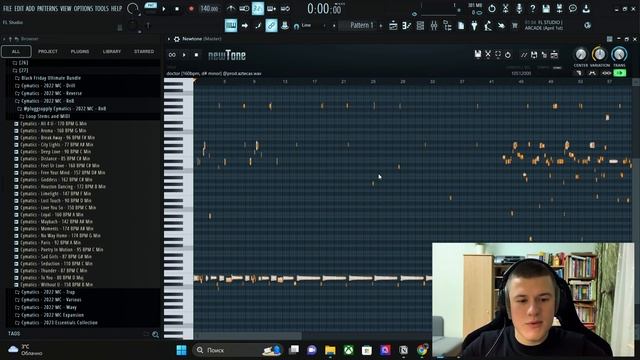Open the project info document icon
Viewport: 640px width, 360px height.
click(461, 26)
